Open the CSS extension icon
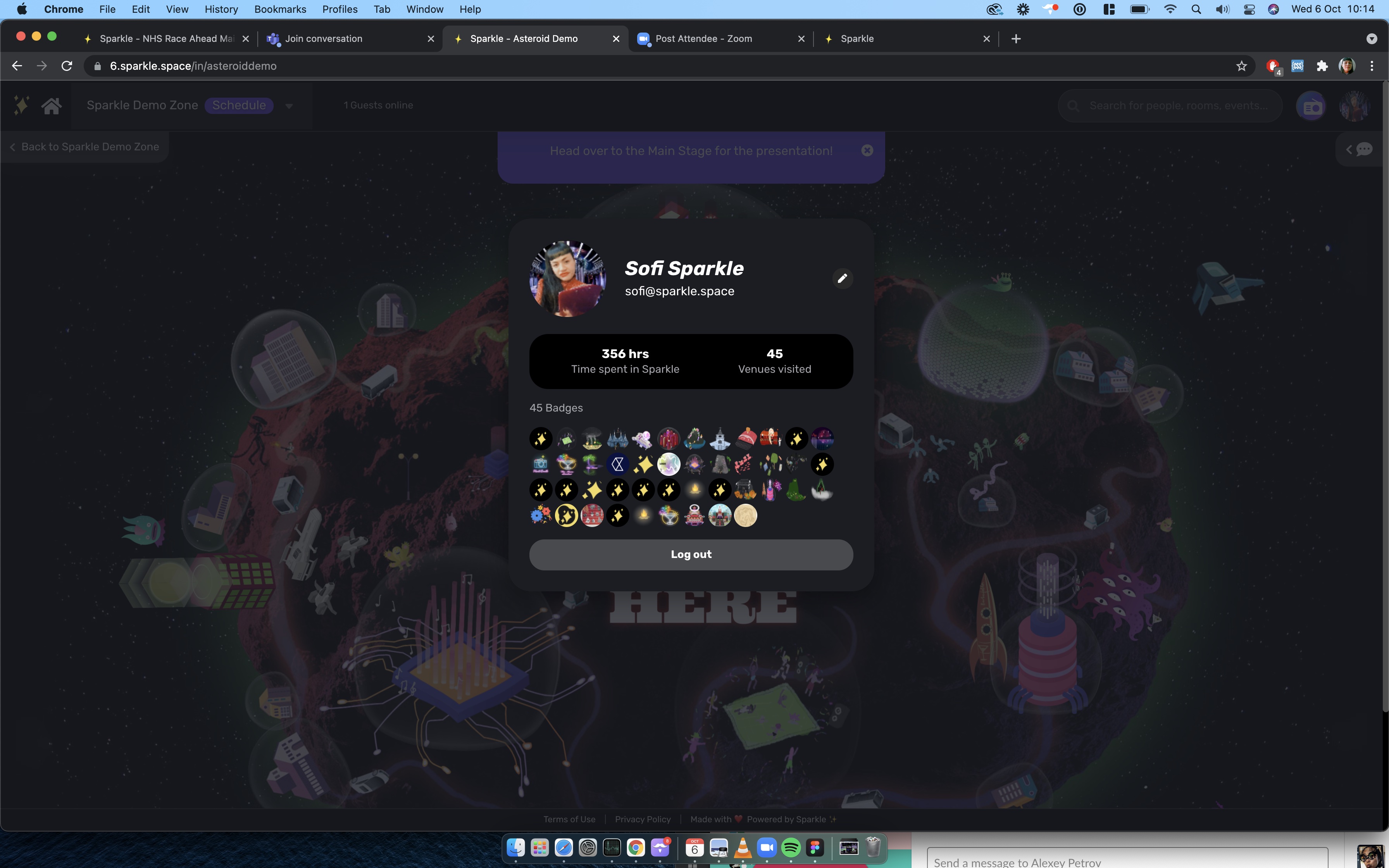 click(x=1297, y=66)
